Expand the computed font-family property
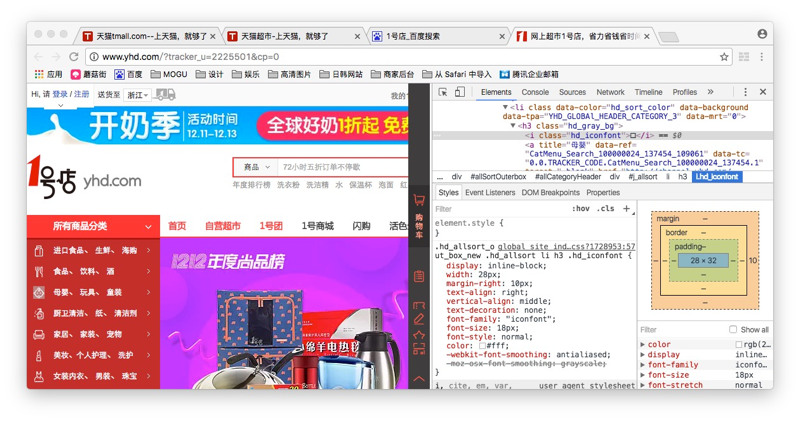This screenshot has width=800, height=421. pos(643,365)
